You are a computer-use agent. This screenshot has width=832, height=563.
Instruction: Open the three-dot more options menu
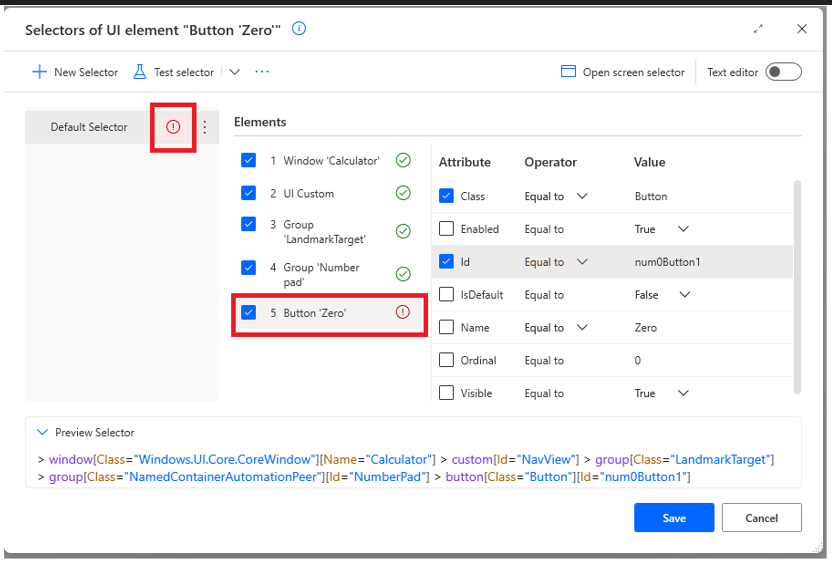[262, 72]
